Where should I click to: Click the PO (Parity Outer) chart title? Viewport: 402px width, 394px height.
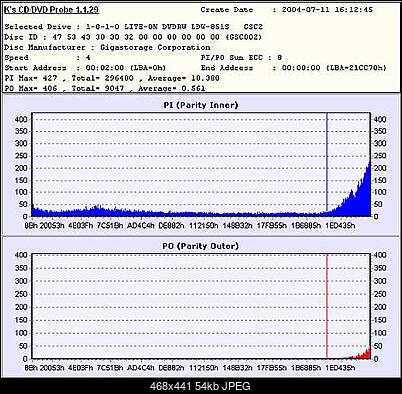(201, 246)
